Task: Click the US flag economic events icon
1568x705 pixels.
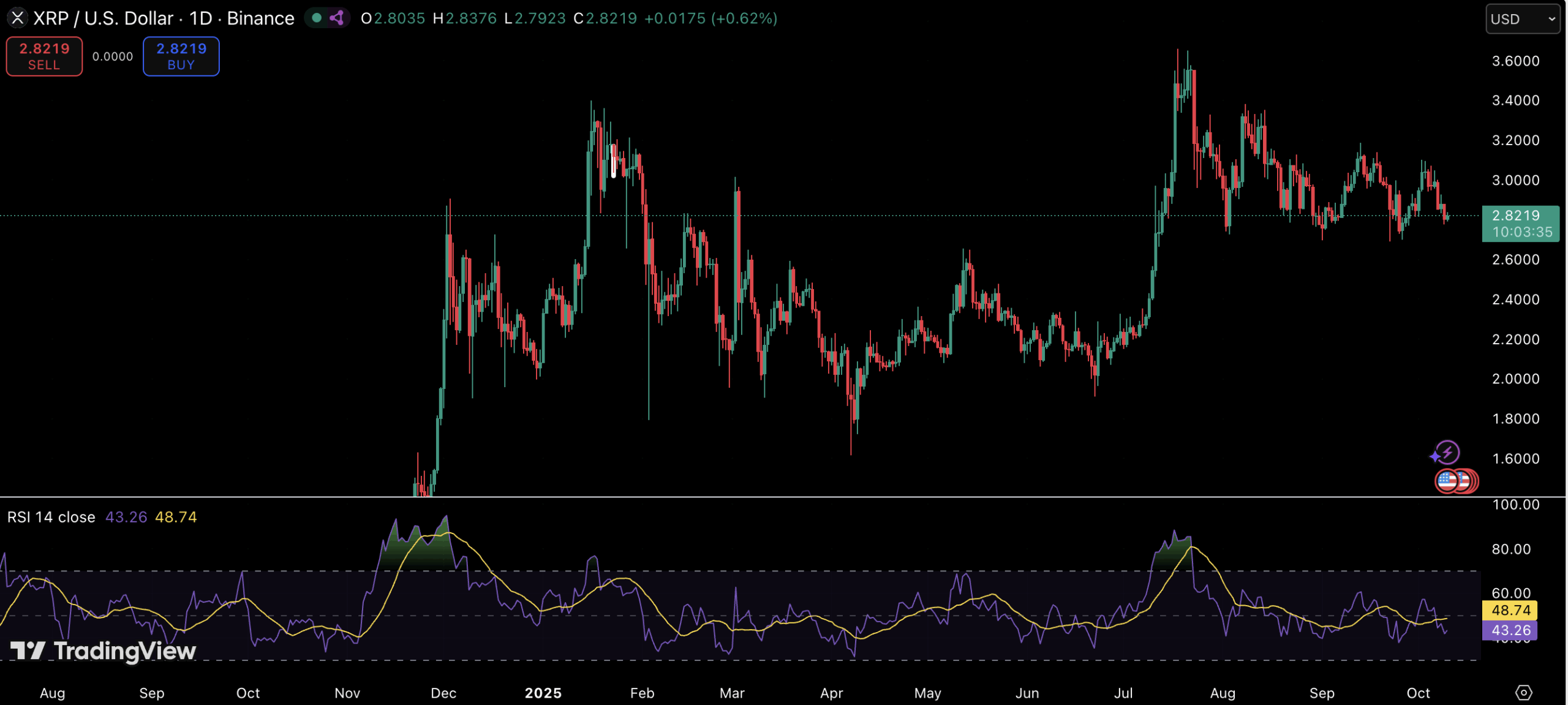Action: tap(1448, 481)
